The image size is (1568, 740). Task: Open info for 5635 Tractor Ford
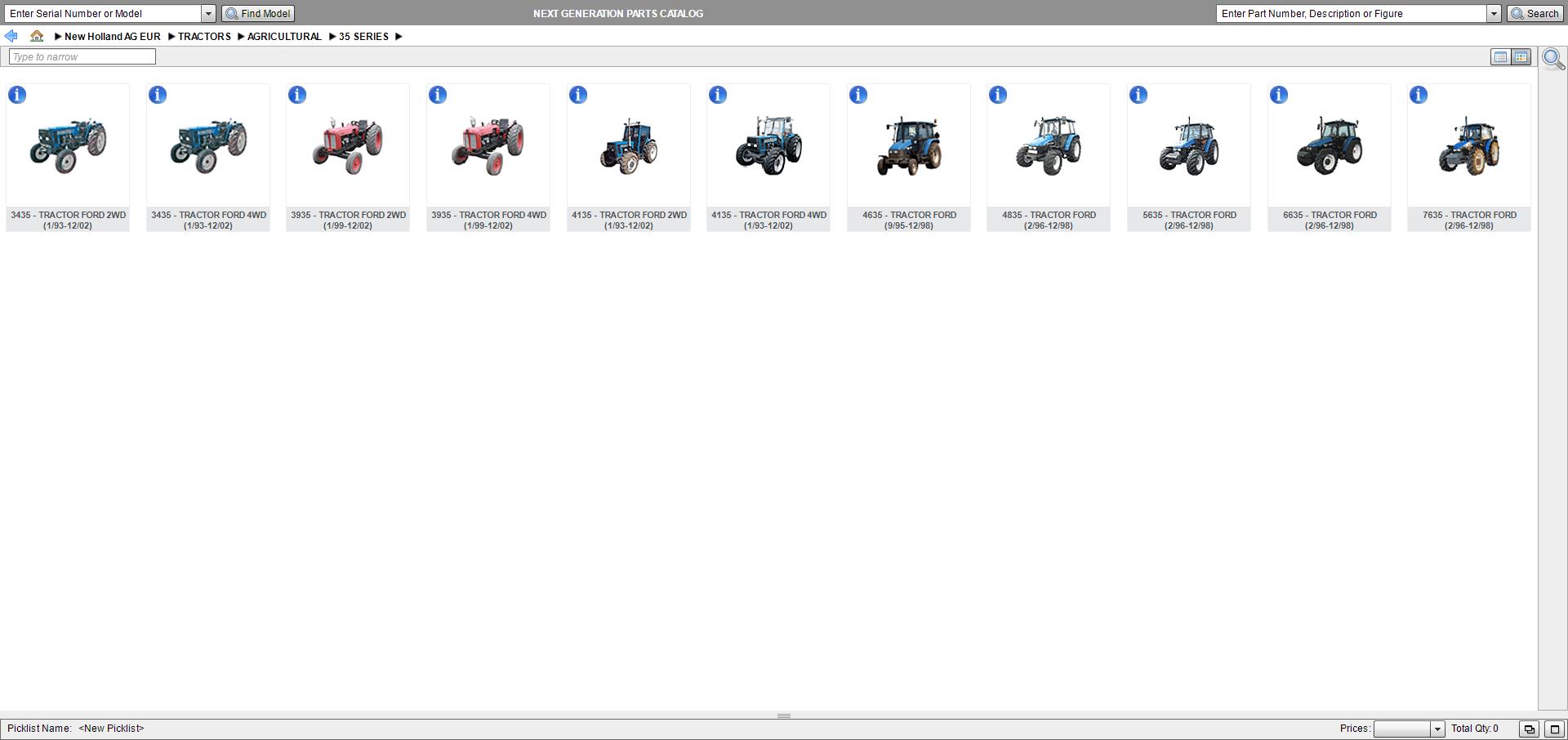(1138, 95)
